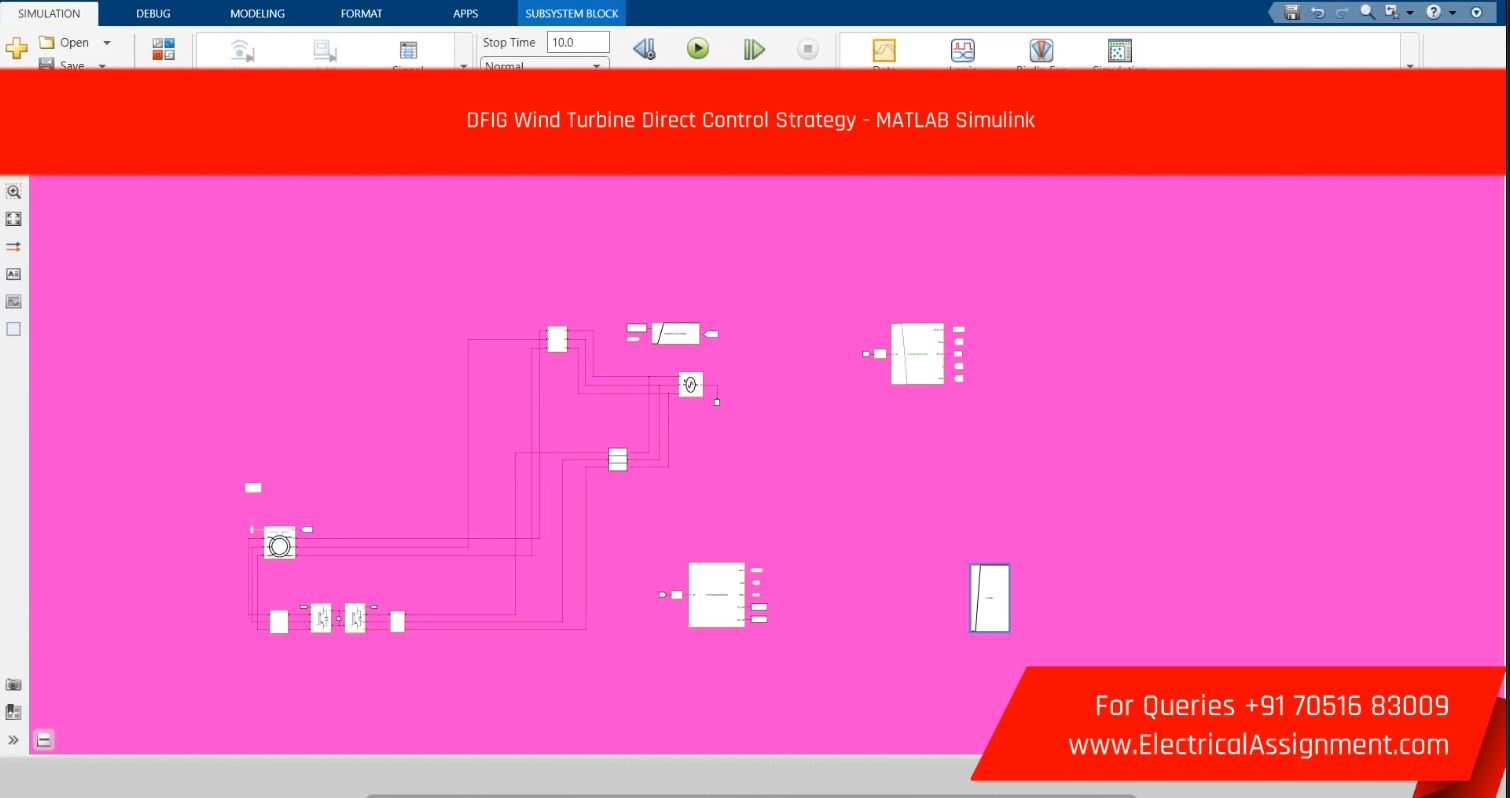Select the Image tool in the palette
The image size is (1510, 798).
tap(13, 300)
